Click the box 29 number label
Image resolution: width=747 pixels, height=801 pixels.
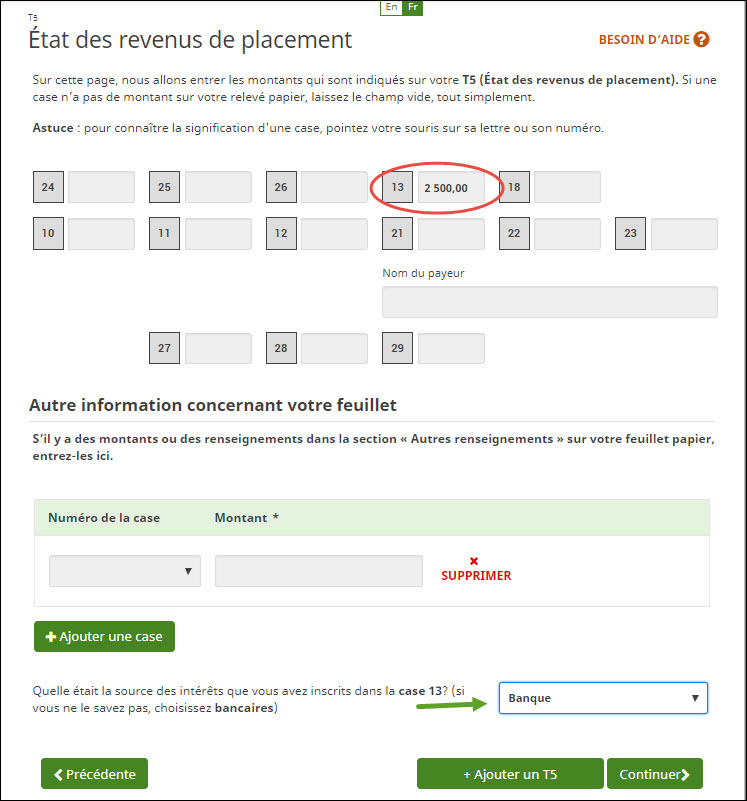(397, 348)
